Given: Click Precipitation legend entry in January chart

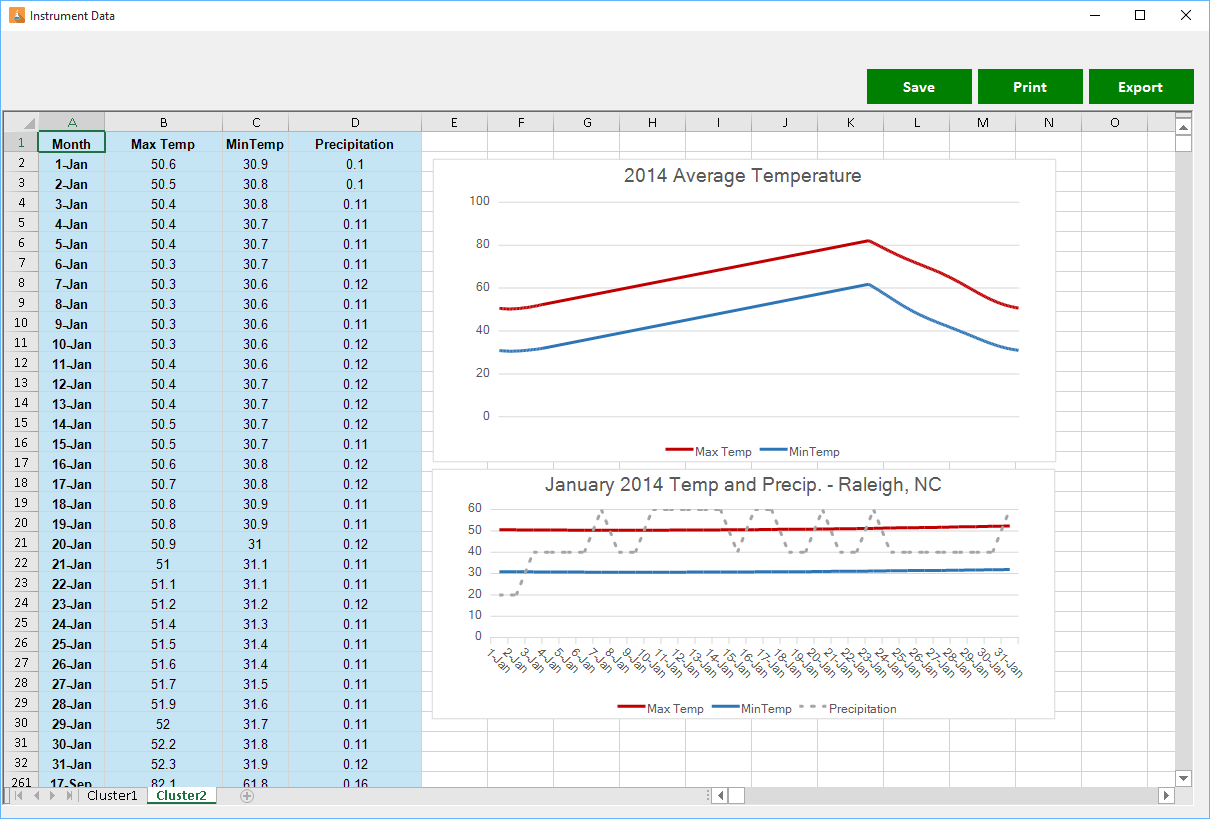Looking at the screenshot, I should [x=862, y=709].
